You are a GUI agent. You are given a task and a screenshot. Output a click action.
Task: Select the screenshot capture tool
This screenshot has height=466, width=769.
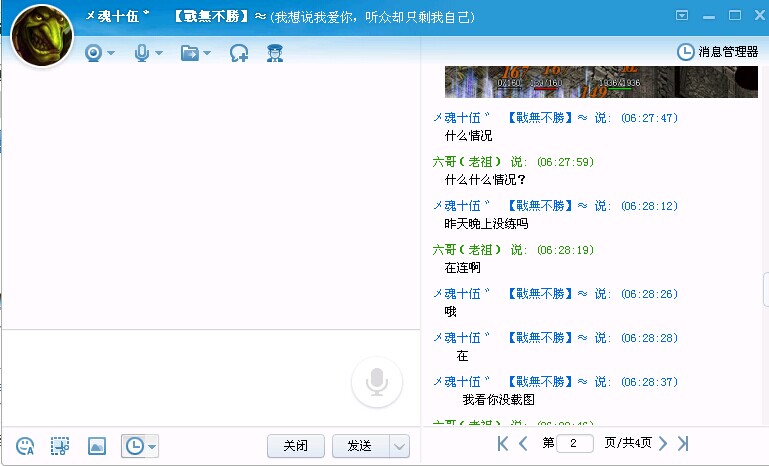pos(61,446)
